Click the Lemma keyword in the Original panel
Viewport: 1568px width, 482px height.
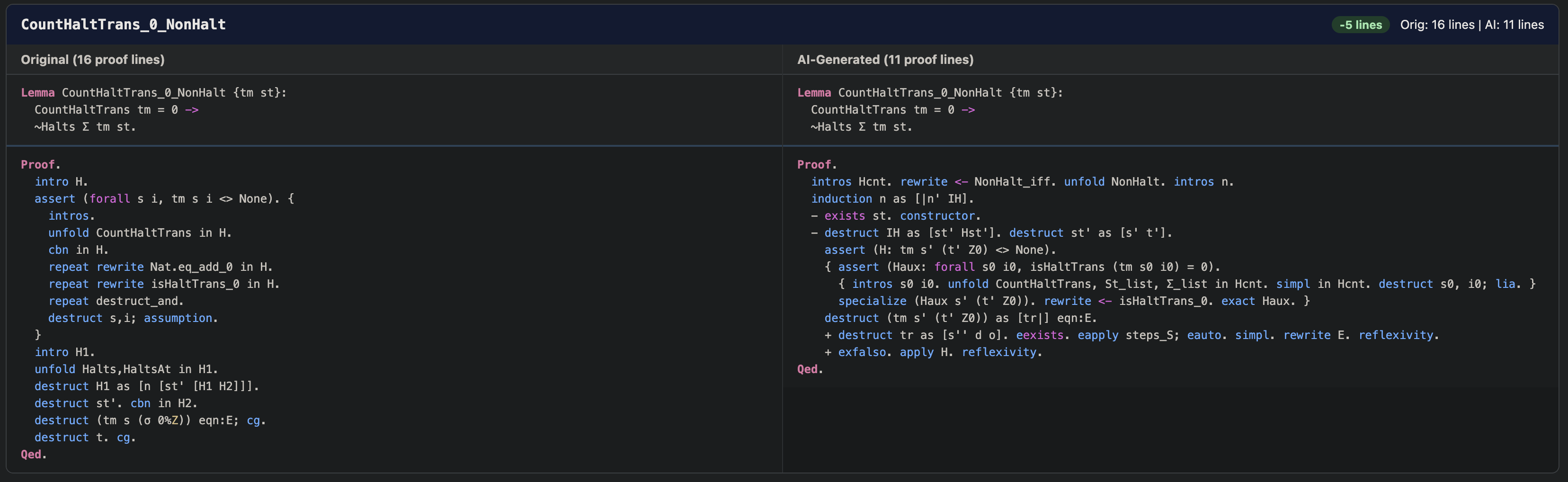tap(38, 92)
